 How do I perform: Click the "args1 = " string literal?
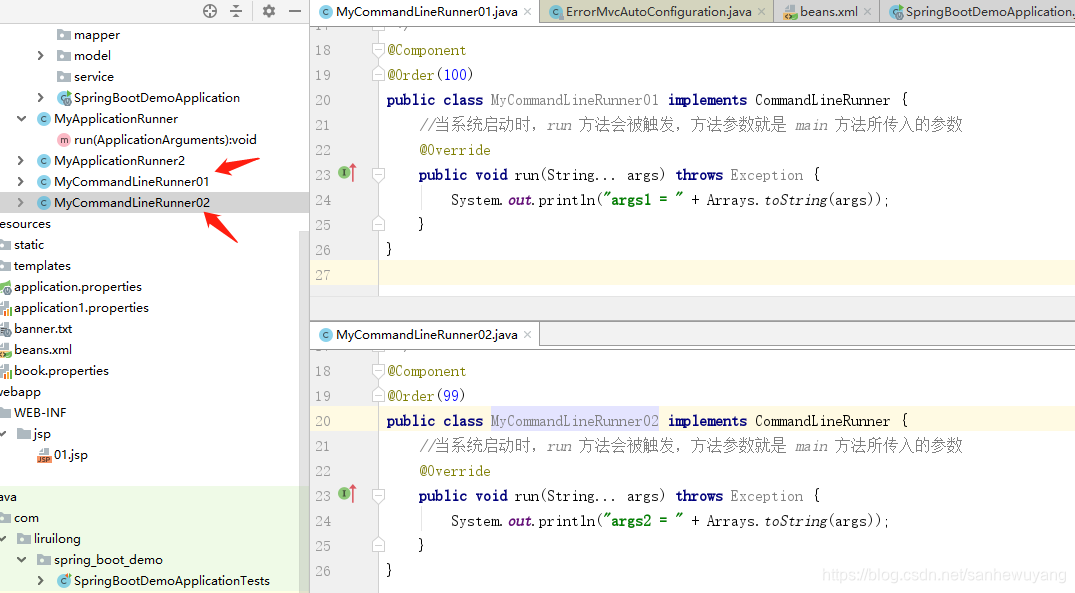pyautogui.click(x=643, y=199)
